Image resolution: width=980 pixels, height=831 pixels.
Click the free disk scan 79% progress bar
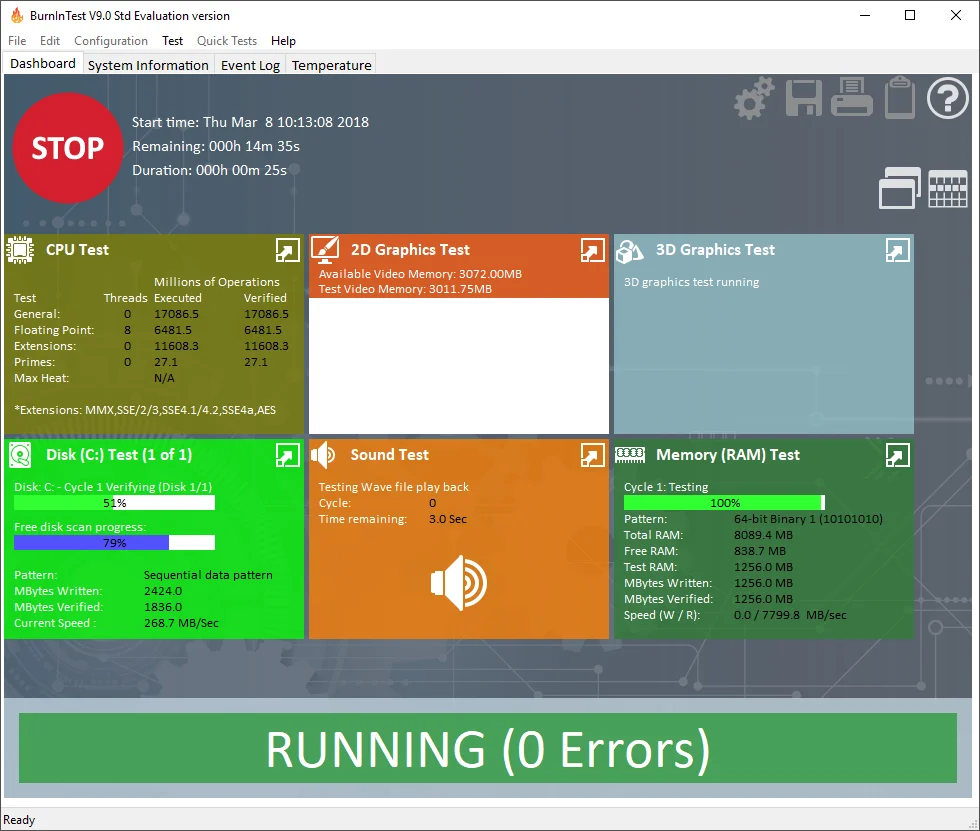click(114, 543)
